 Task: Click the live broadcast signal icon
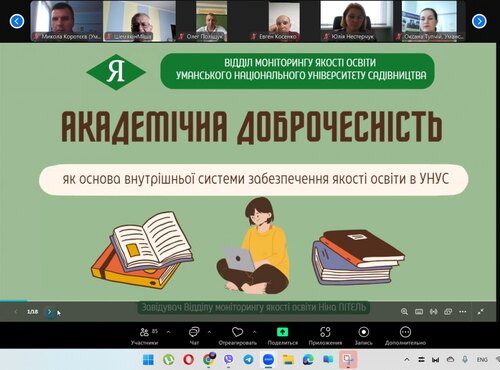tap(433, 312)
